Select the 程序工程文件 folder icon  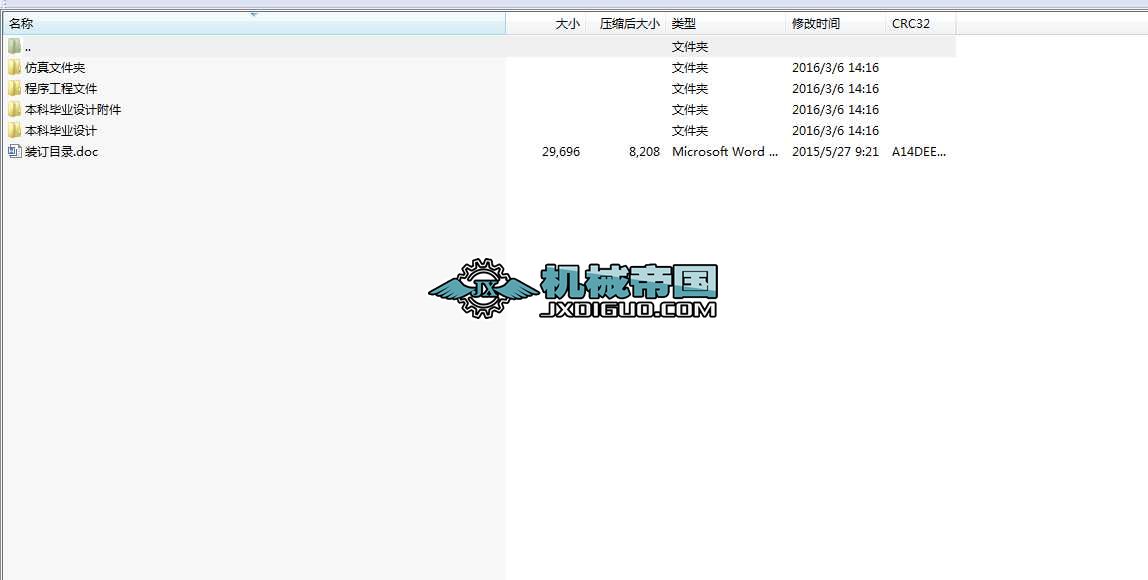click(x=15, y=89)
